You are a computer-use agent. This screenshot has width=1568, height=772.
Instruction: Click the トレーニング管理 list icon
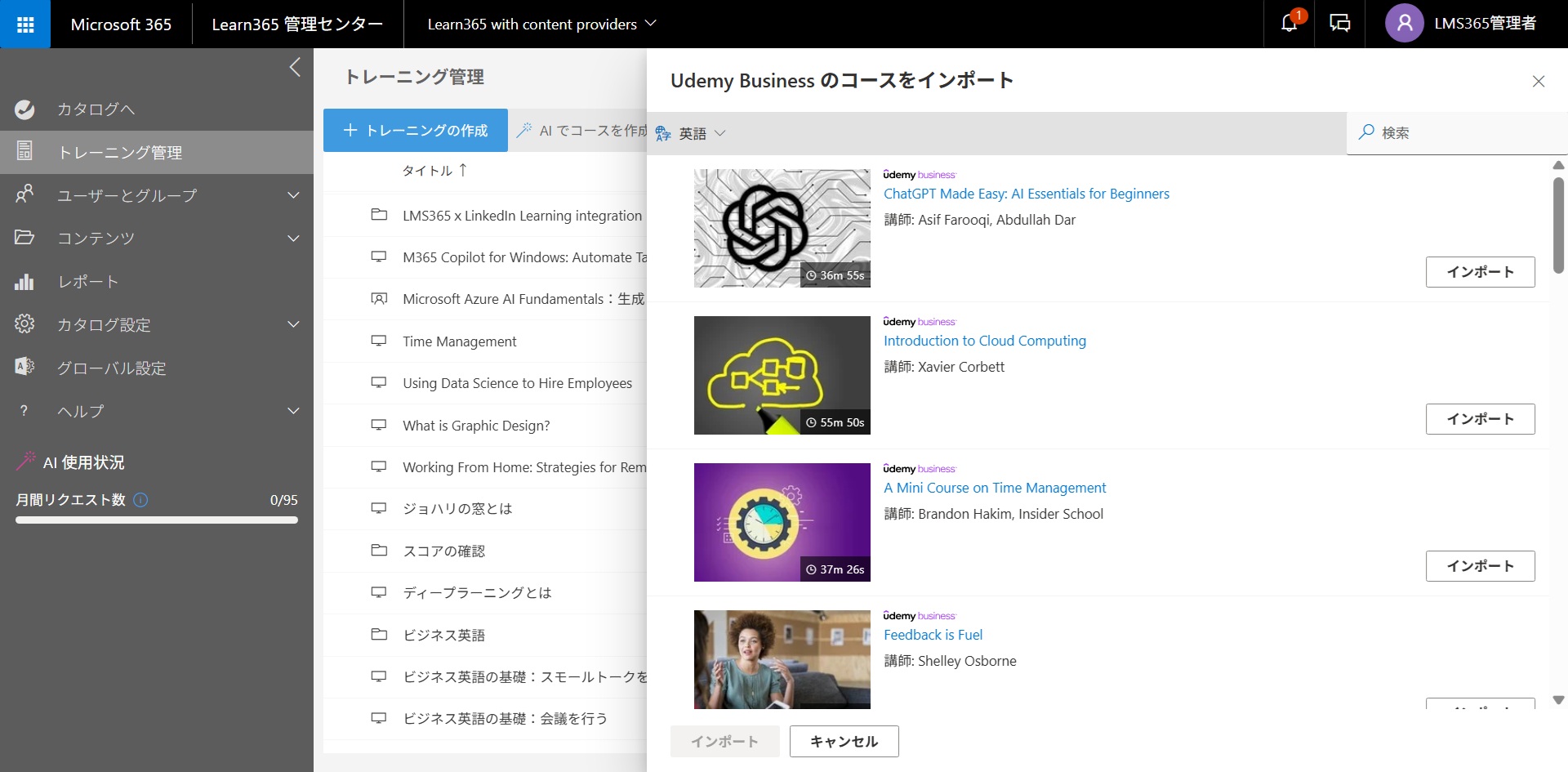point(24,151)
